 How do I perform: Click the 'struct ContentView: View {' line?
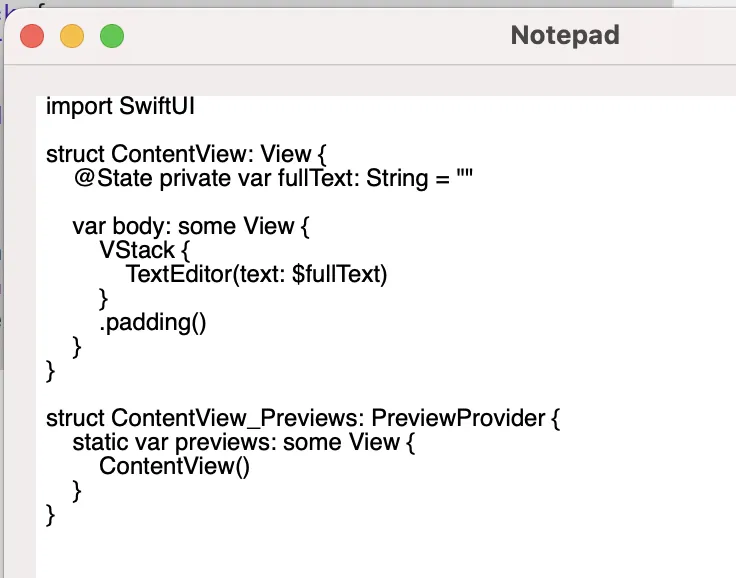186,154
